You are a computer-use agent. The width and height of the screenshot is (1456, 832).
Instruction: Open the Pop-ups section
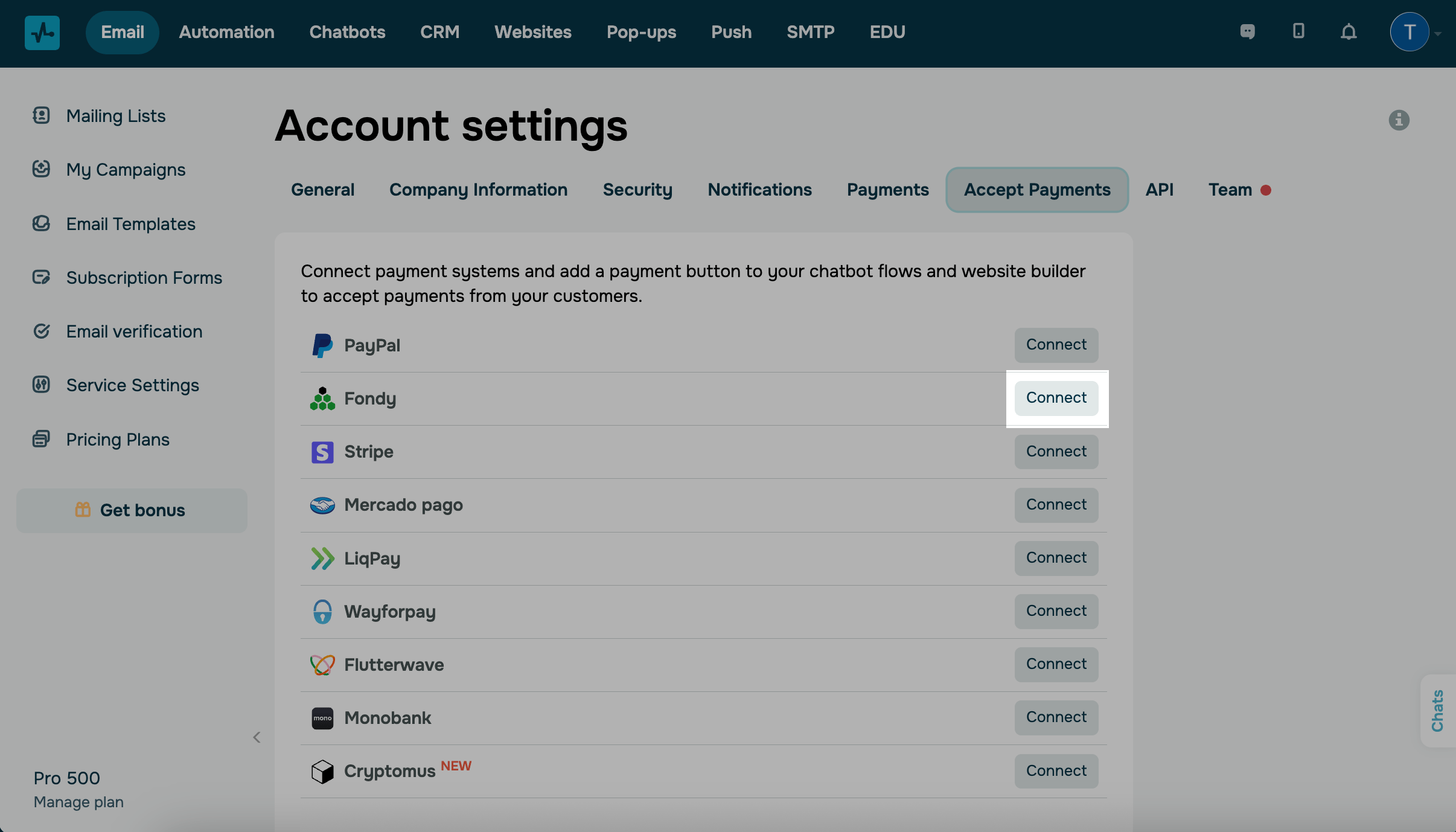641,32
